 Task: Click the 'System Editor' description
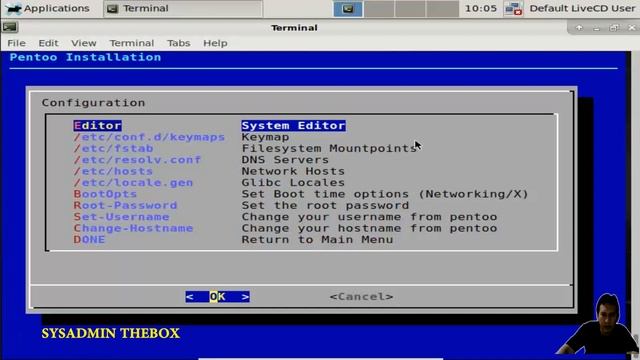(293, 126)
